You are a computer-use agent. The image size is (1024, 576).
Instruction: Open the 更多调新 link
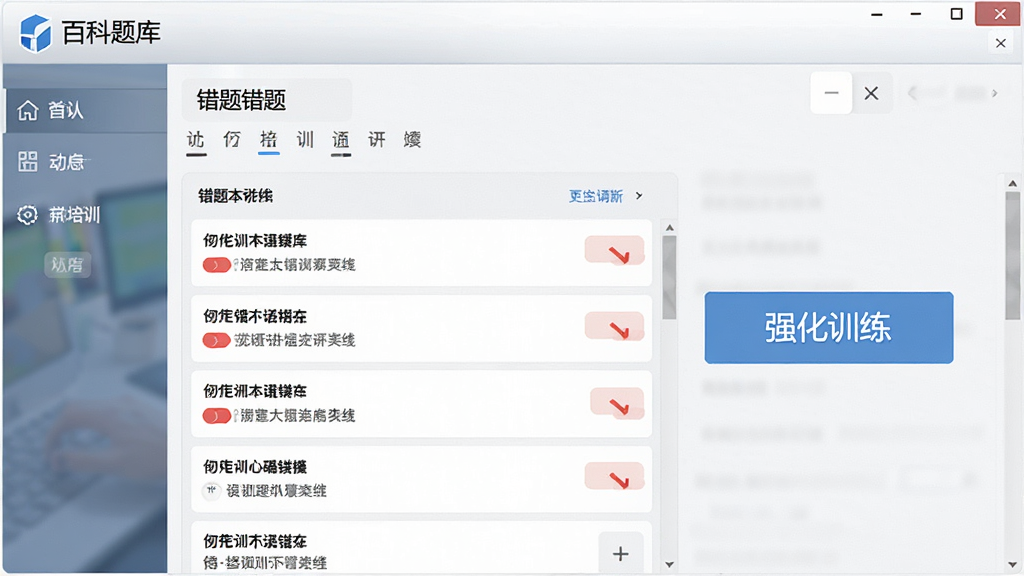(596, 196)
